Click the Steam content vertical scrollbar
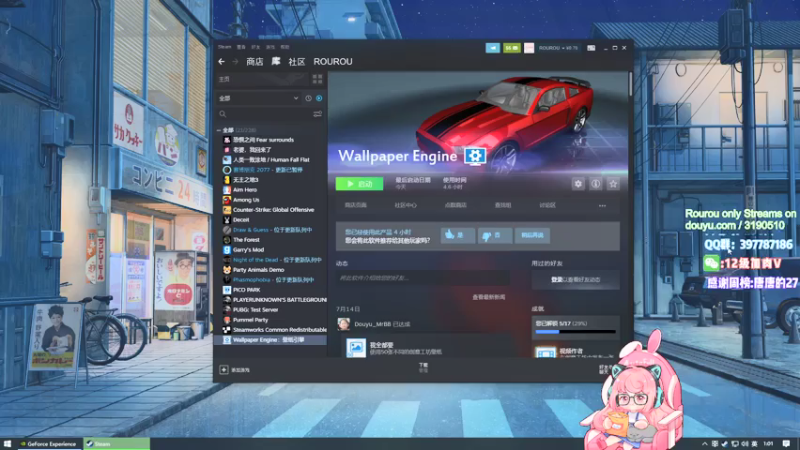Screen dimensions: 800x450 click(631, 84)
